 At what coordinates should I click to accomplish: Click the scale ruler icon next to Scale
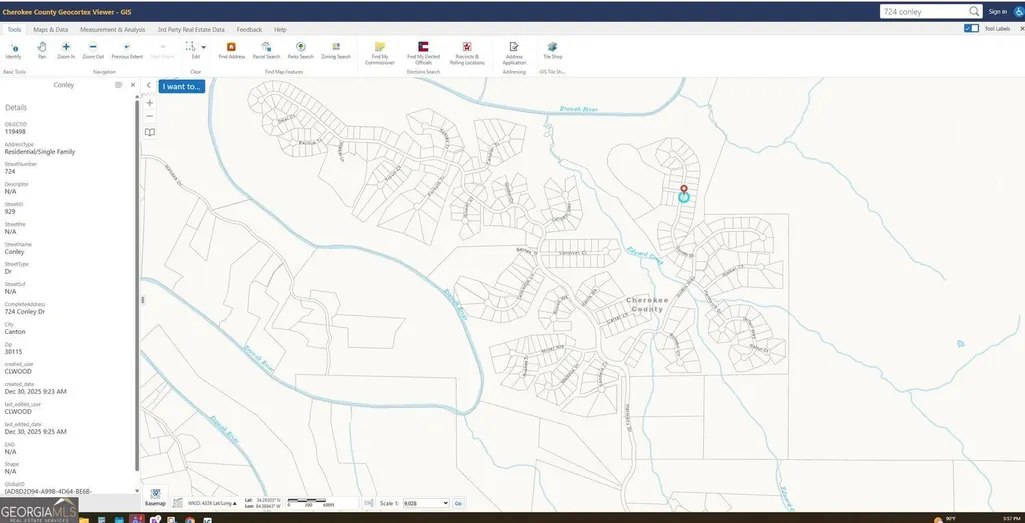pos(368,503)
